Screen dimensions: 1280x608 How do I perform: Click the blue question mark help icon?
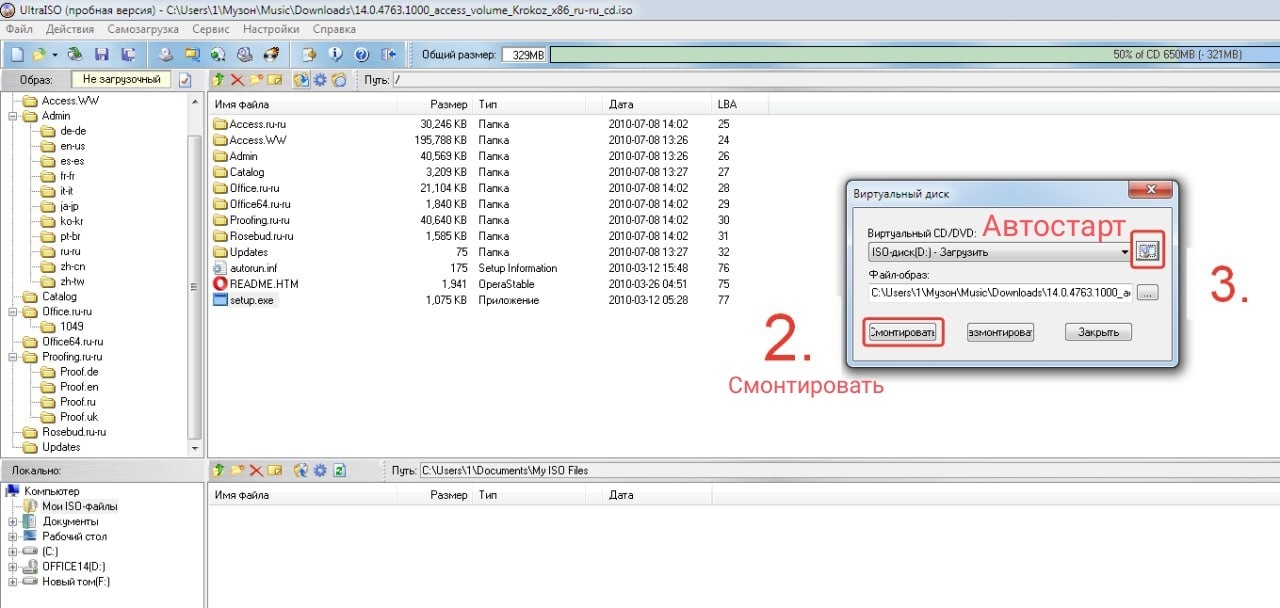coord(362,54)
